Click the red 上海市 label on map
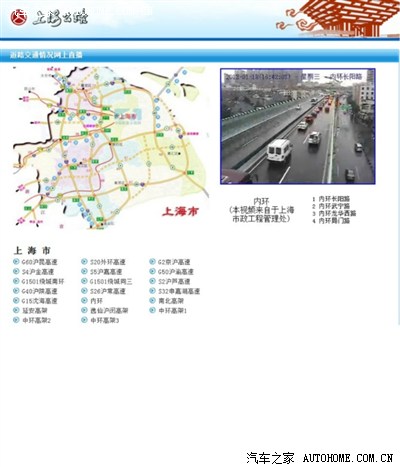The height and width of the screenshot is (467, 400). pos(180,211)
